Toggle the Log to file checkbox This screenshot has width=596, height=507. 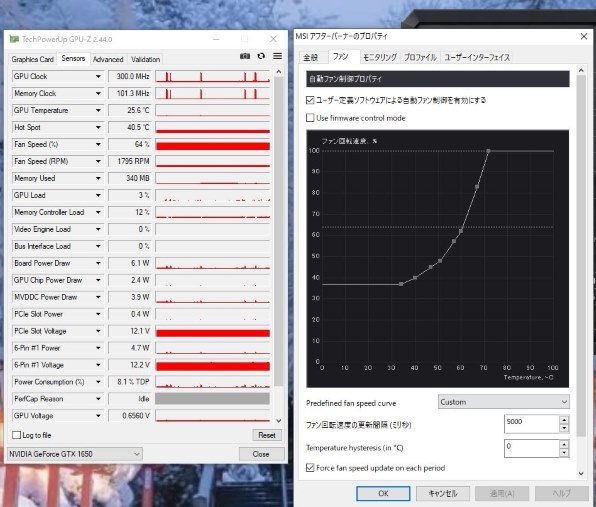(16, 435)
